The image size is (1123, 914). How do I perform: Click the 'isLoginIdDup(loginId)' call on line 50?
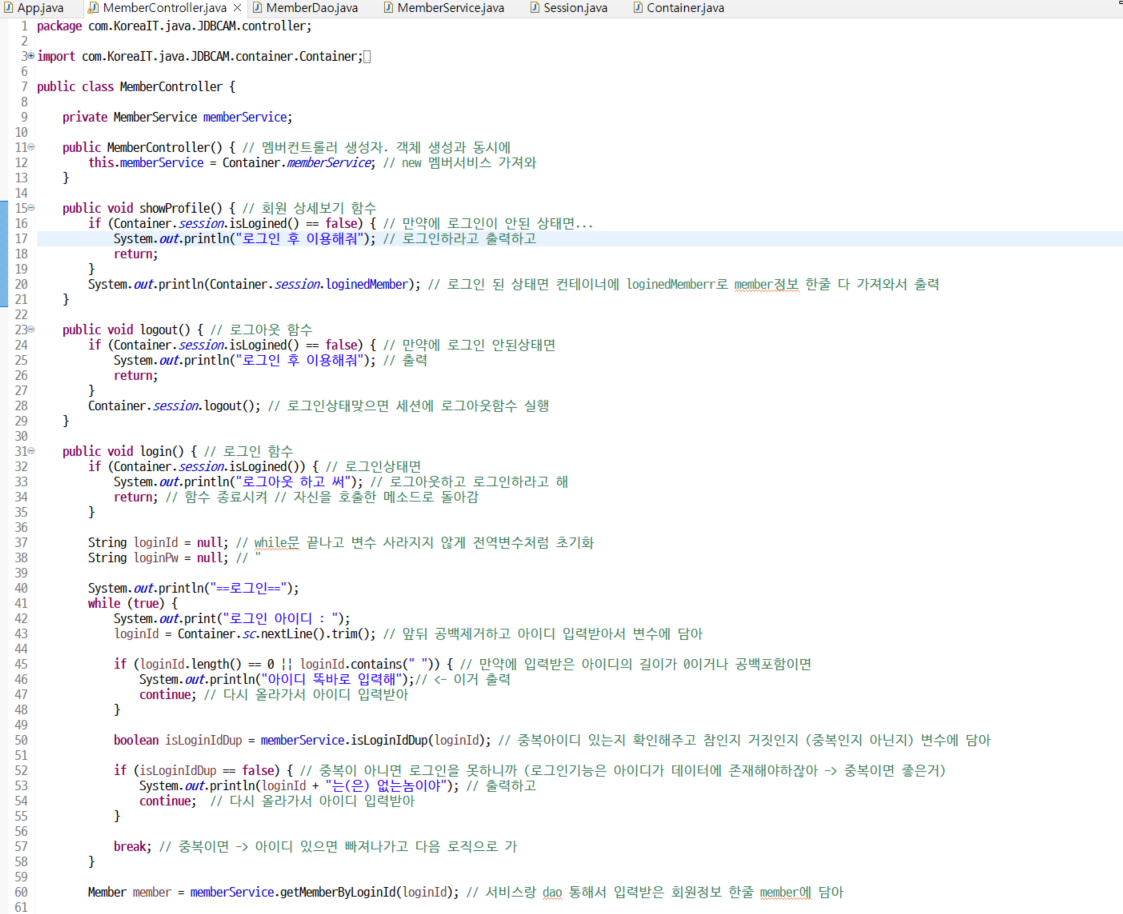(418, 741)
